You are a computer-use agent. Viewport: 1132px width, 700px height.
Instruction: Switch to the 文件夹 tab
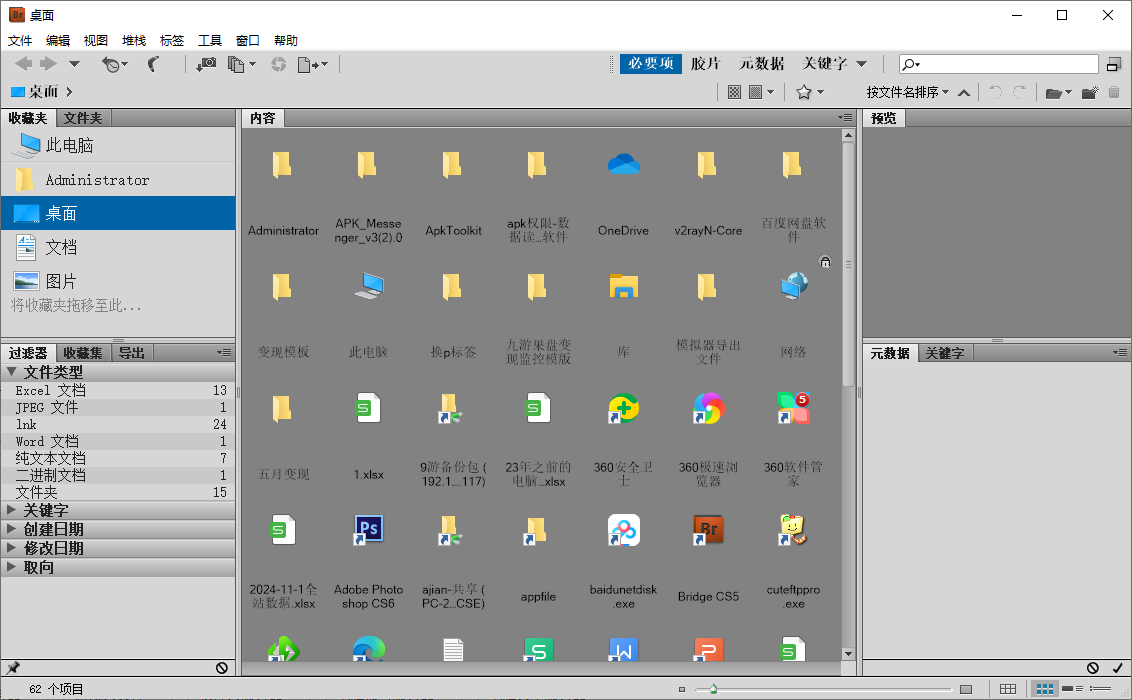point(83,118)
